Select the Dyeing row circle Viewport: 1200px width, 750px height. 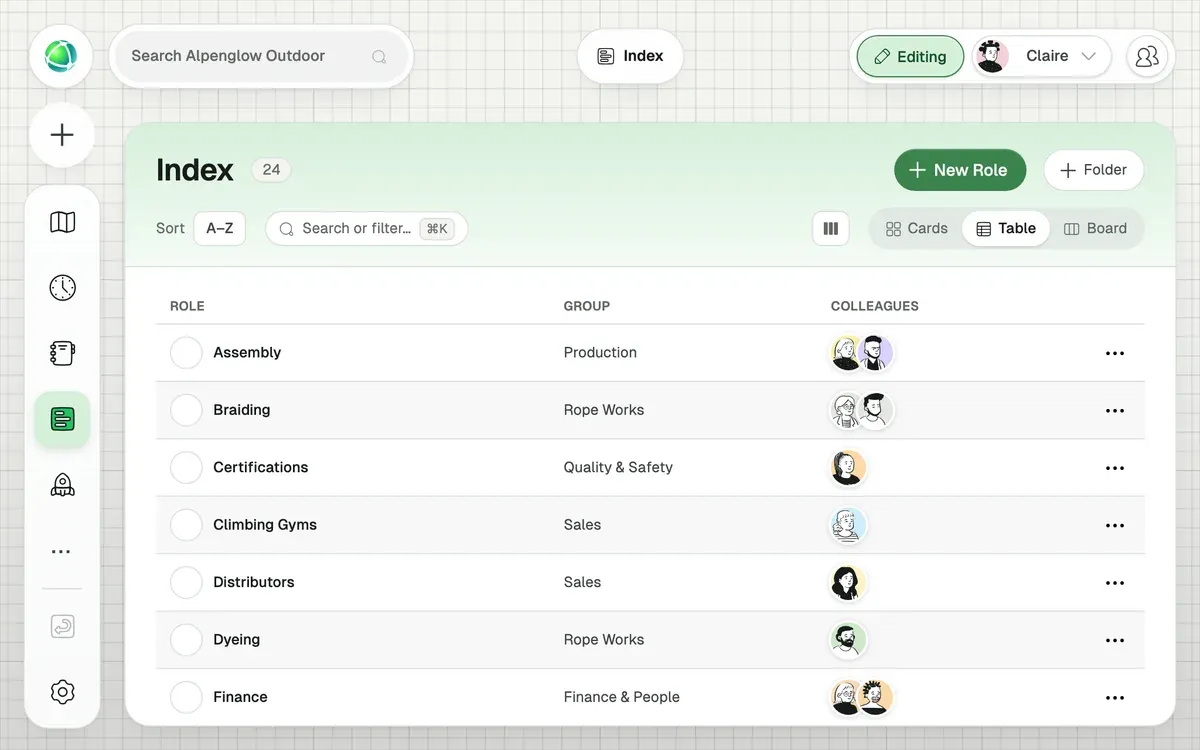(x=186, y=640)
